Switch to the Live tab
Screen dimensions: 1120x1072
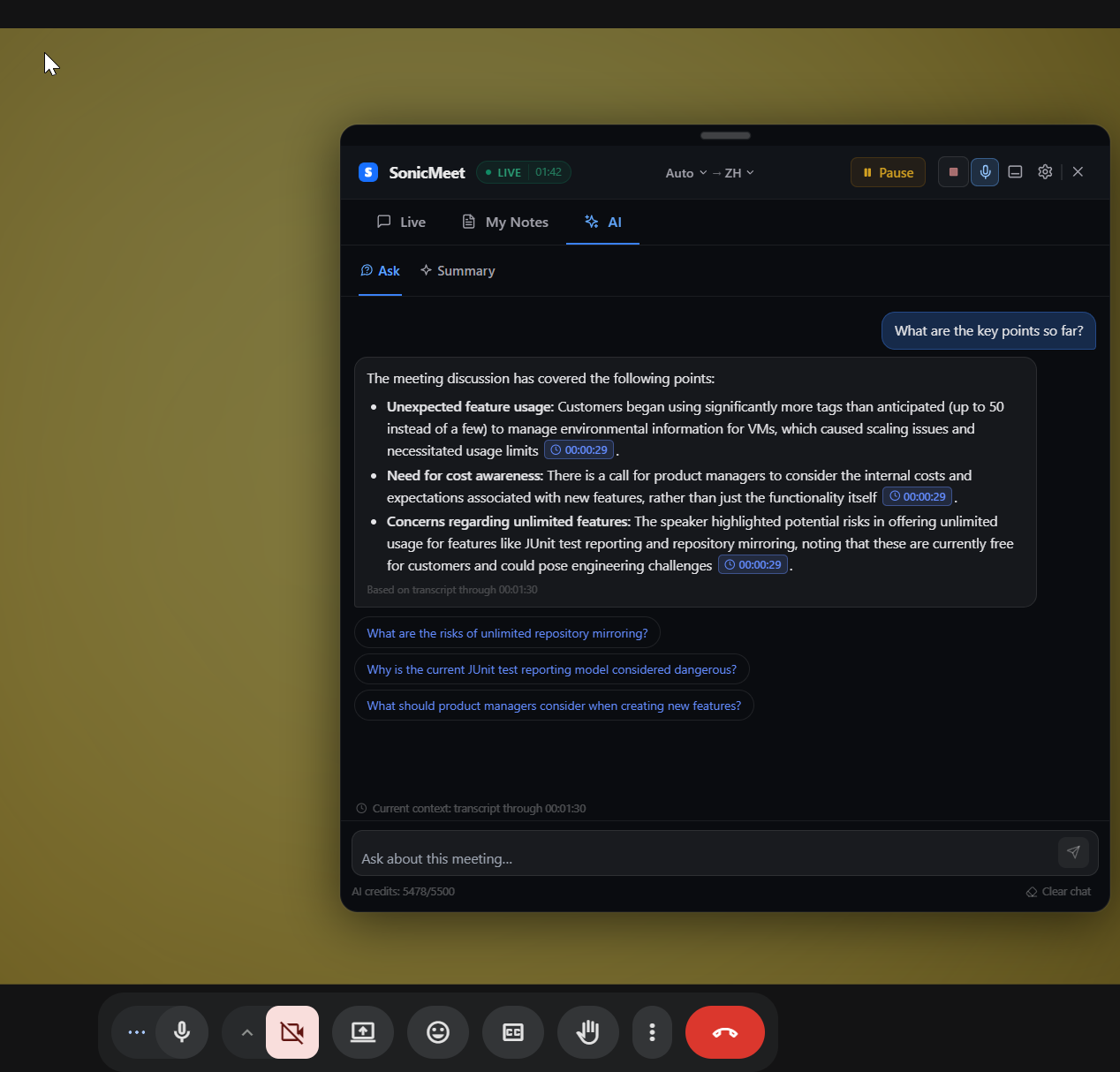point(401,222)
